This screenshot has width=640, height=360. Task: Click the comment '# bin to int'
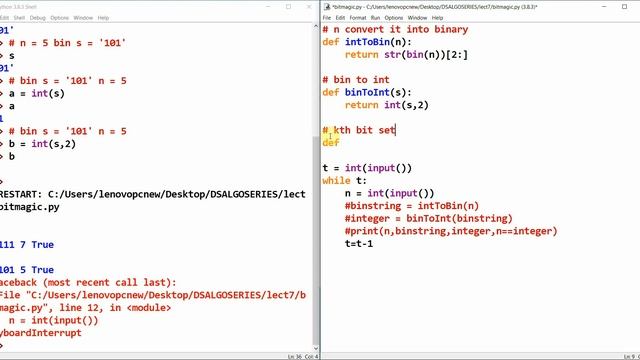356,80
